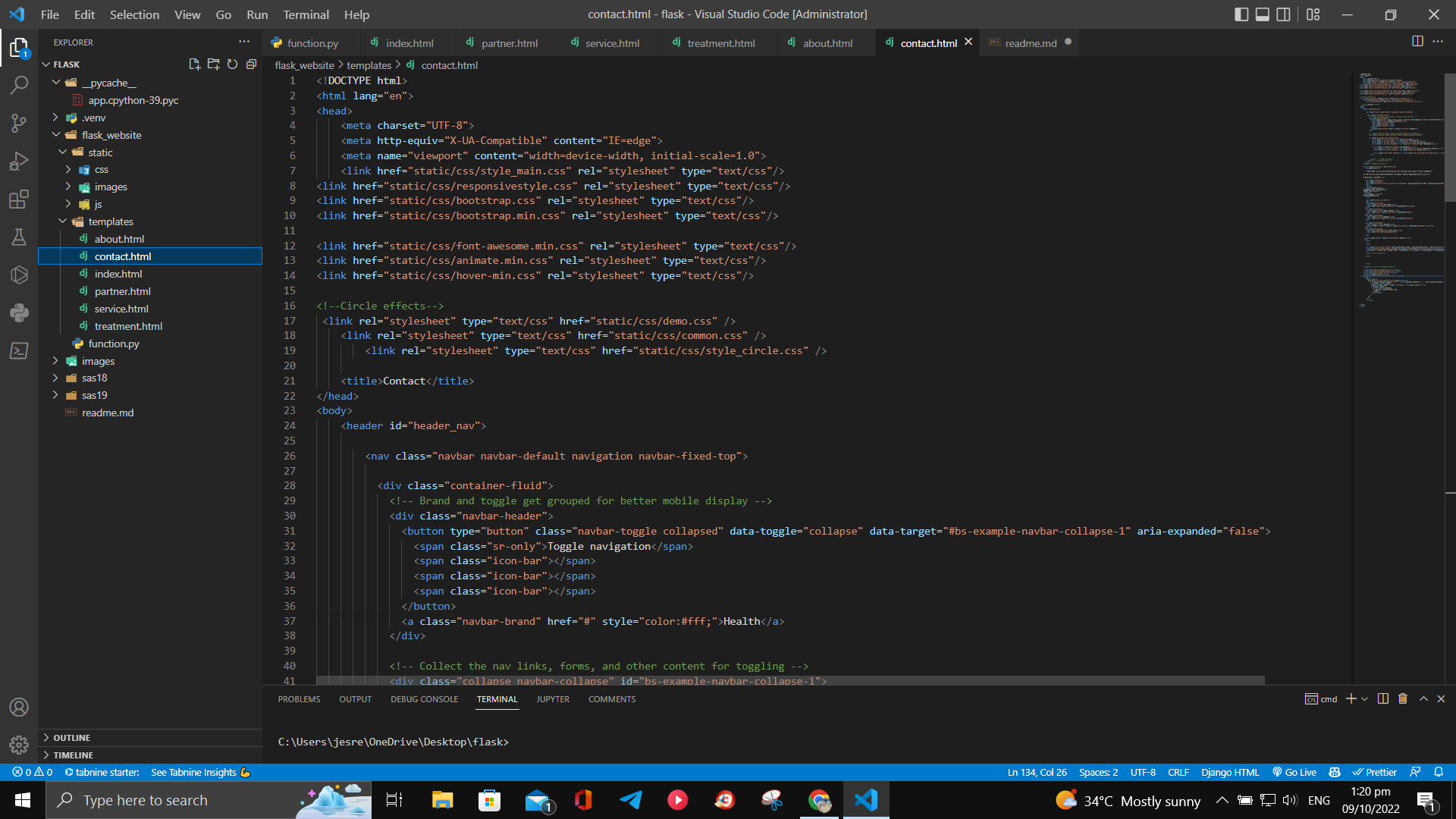This screenshot has height=819, width=1456.
Task: Open the Terminal menu
Action: tap(306, 14)
